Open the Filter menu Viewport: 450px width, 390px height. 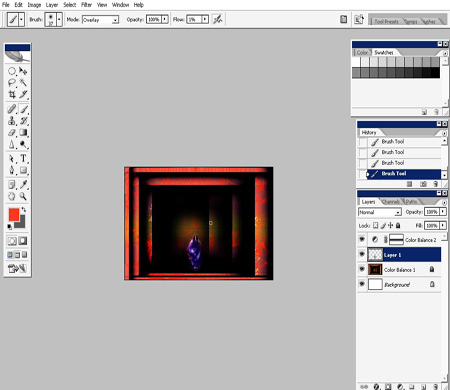coord(86,5)
